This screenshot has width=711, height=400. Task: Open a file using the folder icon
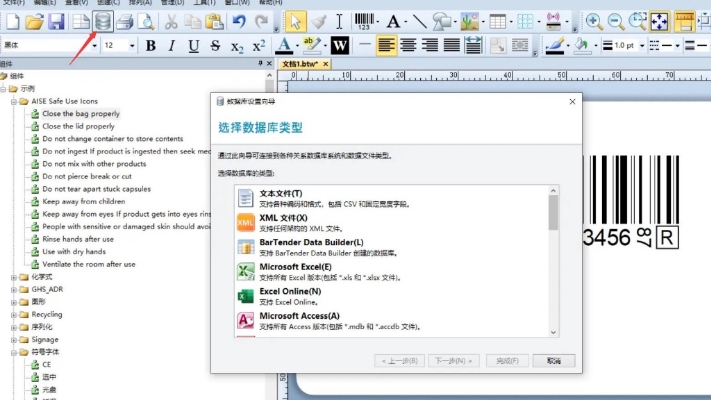(x=34, y=21)
